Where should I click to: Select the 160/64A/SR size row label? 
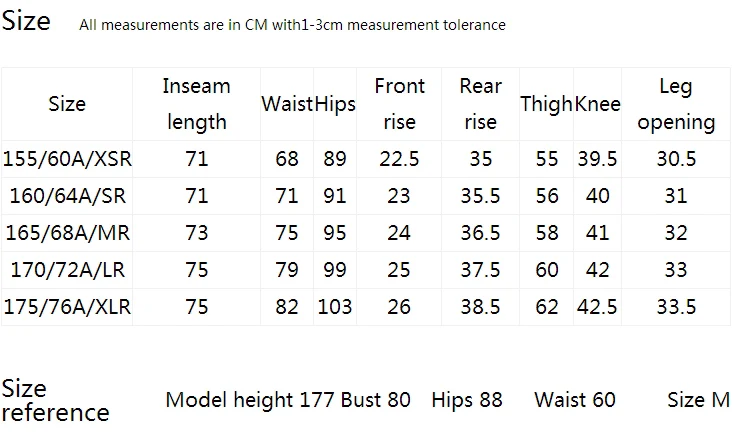click(68, 196)
